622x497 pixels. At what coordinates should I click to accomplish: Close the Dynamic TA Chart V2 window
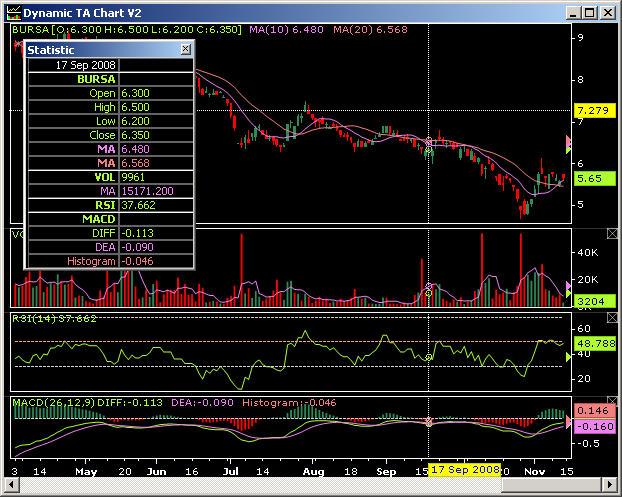coord(608,13)
